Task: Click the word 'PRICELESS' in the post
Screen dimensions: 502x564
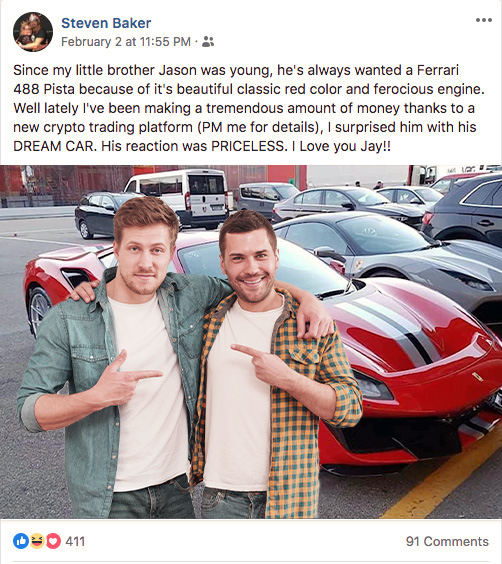Action: 248,146
